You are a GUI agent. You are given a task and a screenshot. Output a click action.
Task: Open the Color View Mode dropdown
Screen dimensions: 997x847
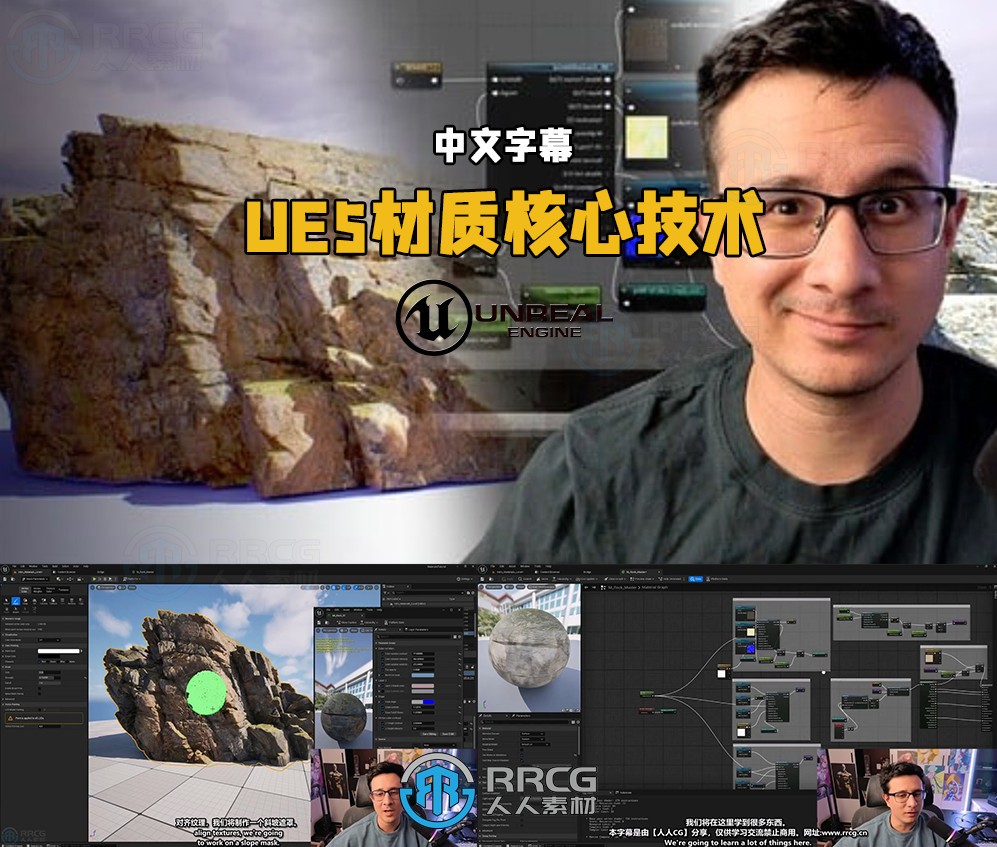click(x=49, y=640)
